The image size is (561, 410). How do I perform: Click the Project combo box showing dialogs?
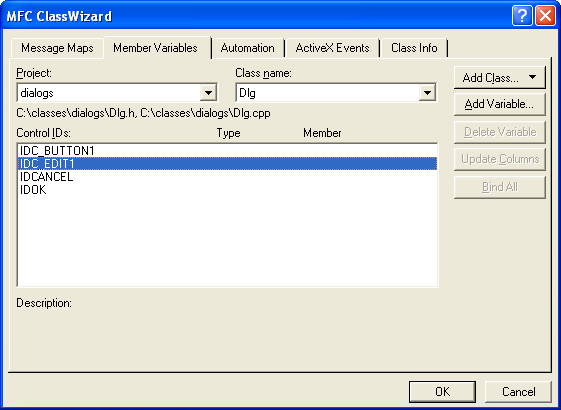coord(117,93)
